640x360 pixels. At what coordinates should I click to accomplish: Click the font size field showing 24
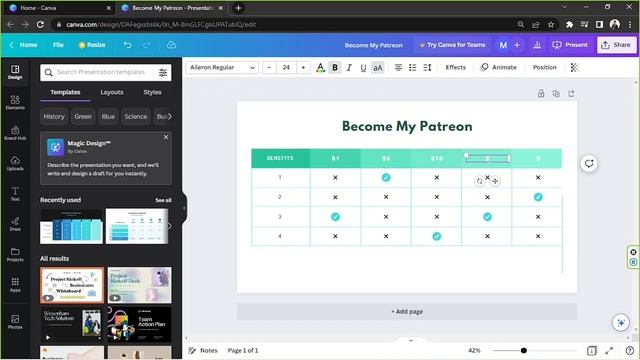286,67
